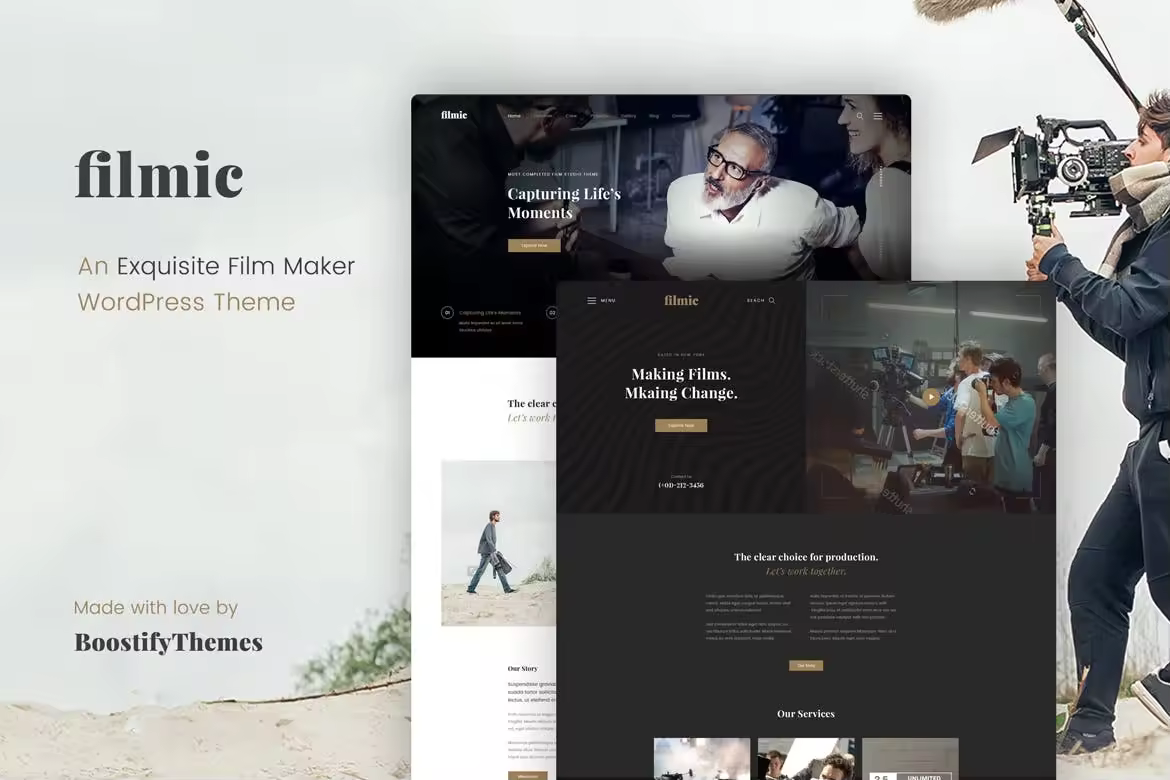Click the 'Our Story' heading

pyautogui.click(x=522, y=668)
